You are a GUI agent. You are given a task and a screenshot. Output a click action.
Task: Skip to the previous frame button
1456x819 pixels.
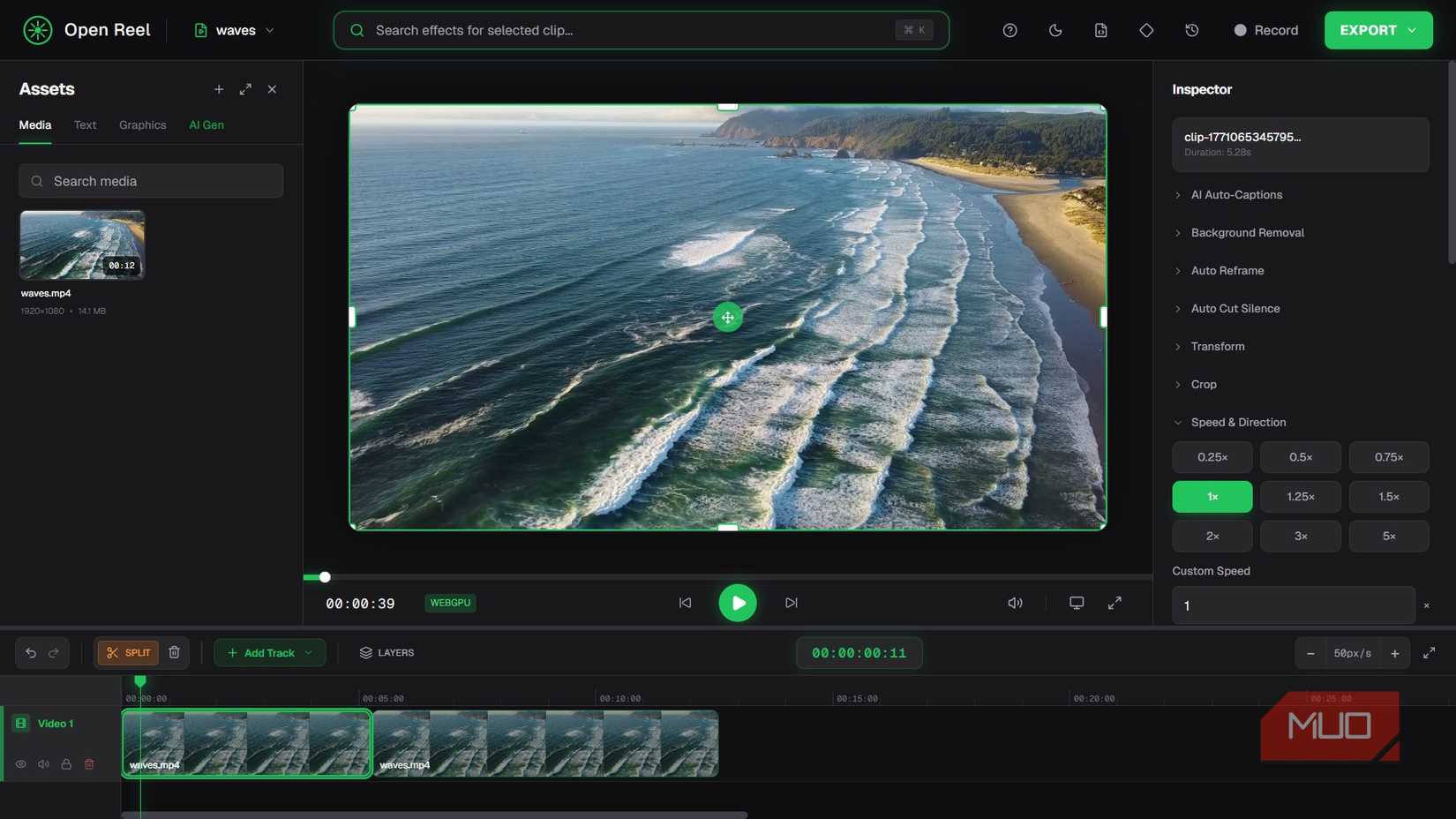[685, 603]
